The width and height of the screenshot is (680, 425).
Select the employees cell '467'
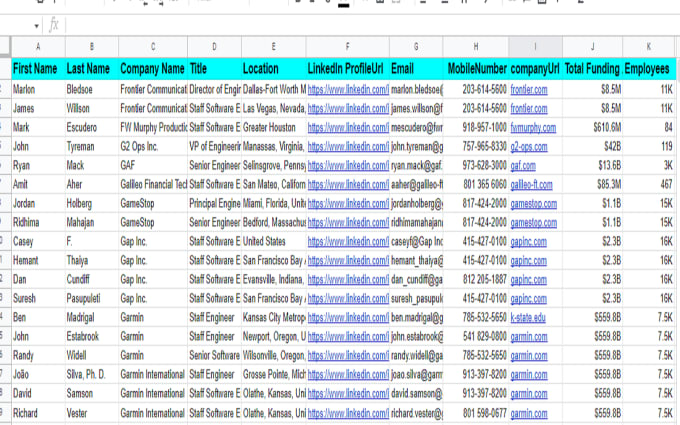point(649,185)
